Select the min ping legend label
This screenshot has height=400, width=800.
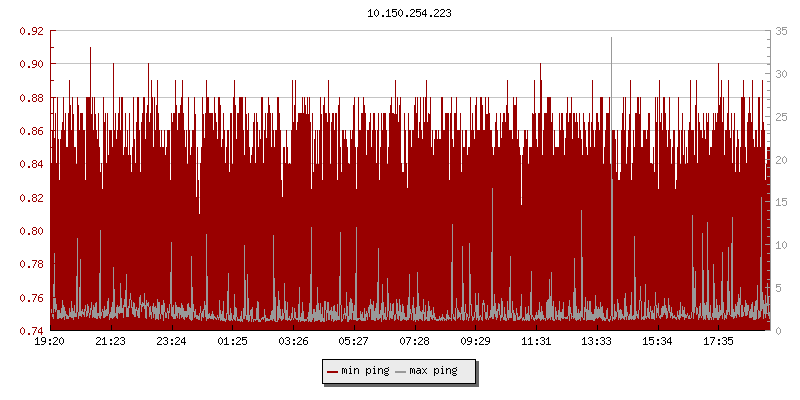pyautogui.click(x=364, y=372)
